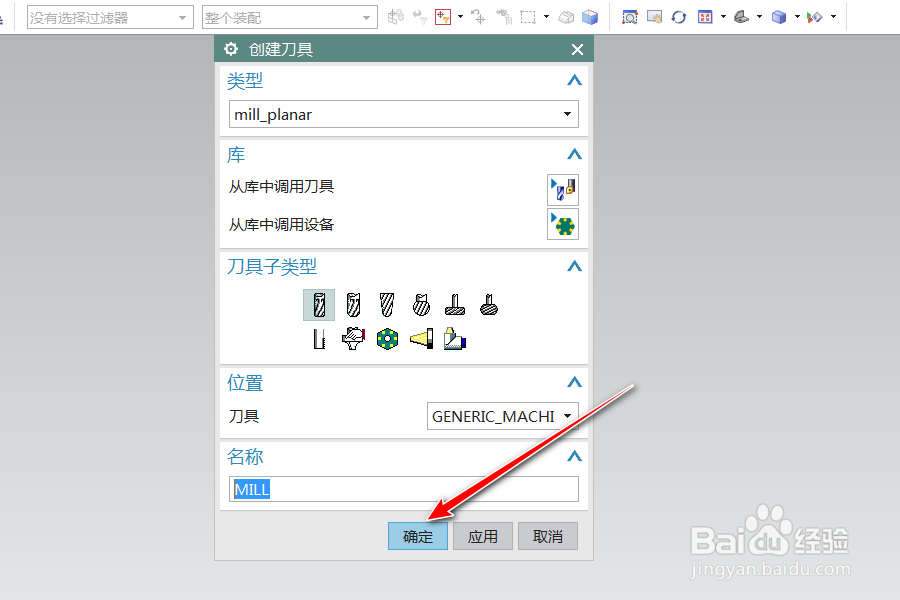The image size is (900, 600).
Task: Click the 确定 button
Action: point(418,536)
